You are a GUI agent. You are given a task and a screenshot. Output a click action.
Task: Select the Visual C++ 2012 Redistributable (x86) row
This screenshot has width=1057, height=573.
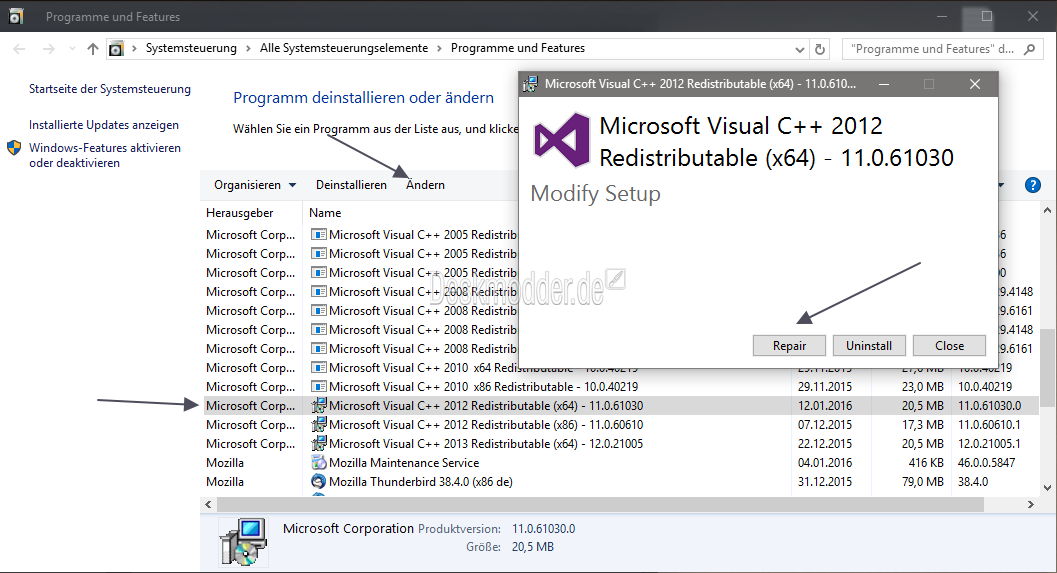620,425
